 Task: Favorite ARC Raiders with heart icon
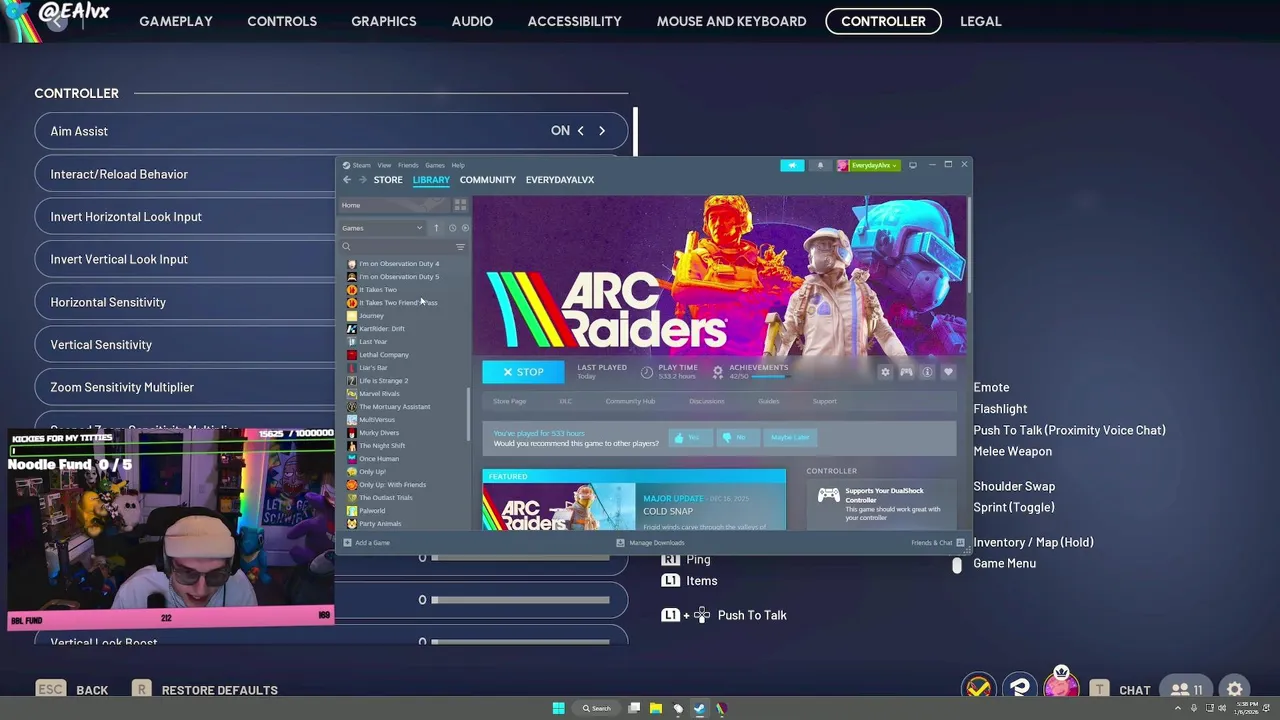tap(948, 372)
